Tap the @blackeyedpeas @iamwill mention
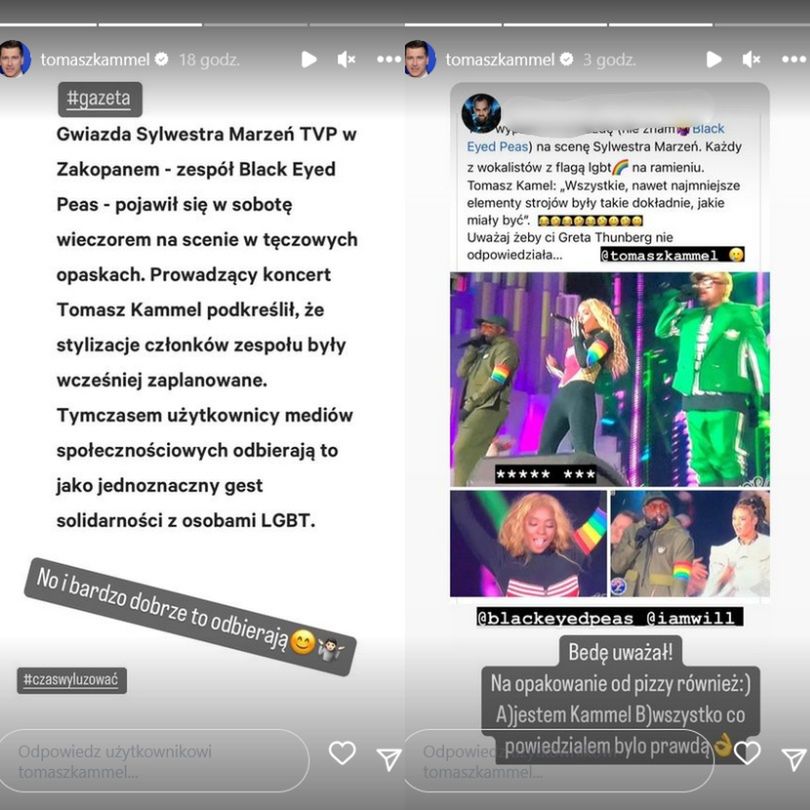The width and height of the screenshot is (810, 810). [610, 618]
